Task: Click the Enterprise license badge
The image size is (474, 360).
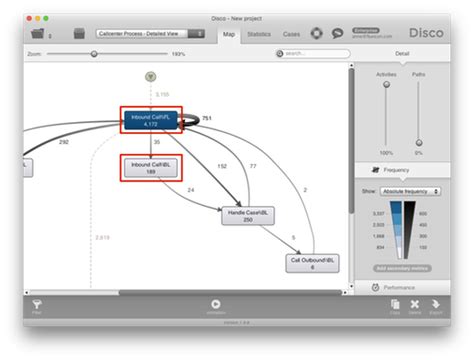Action: coord(366,30)
